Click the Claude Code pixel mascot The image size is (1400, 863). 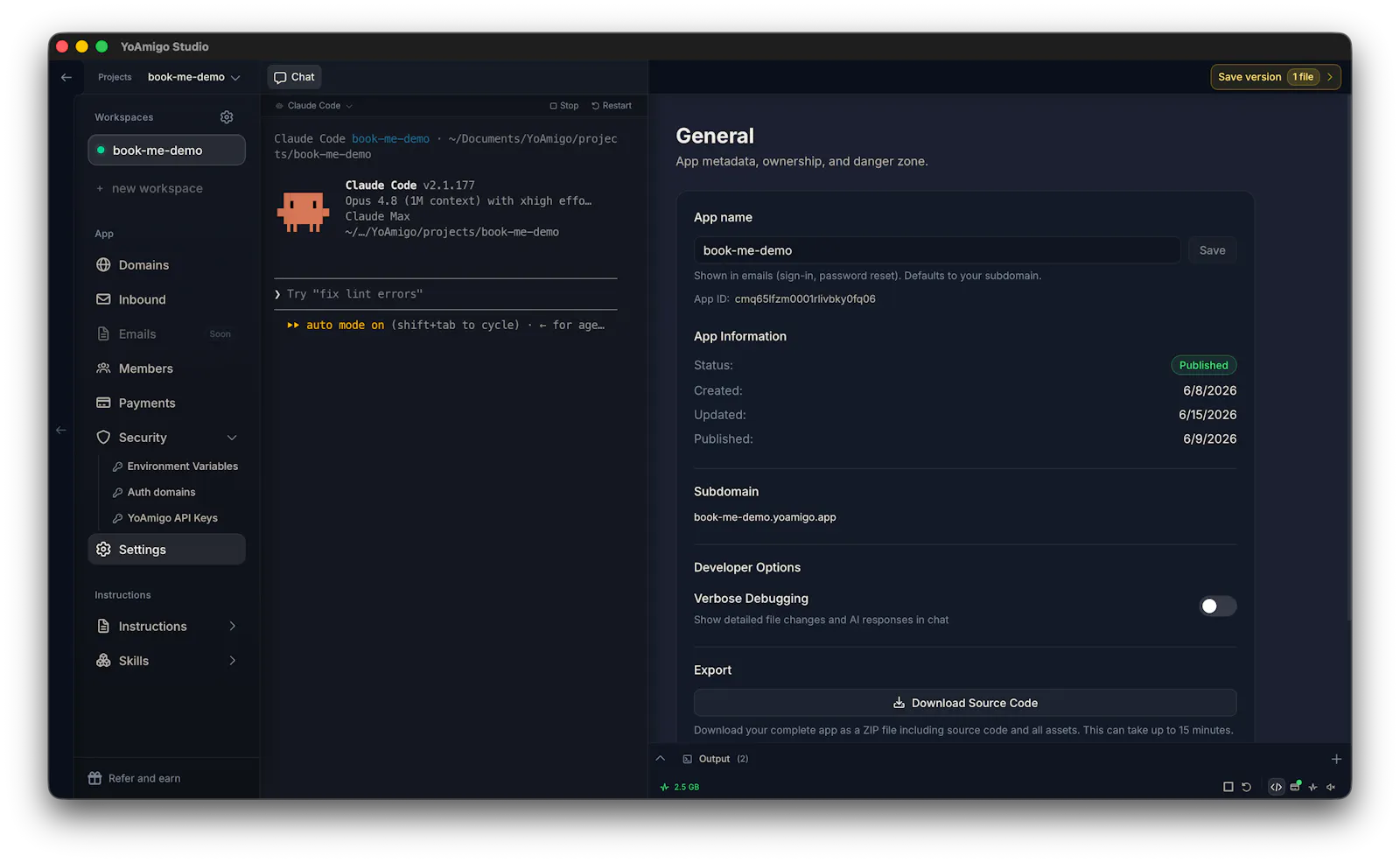303,211
